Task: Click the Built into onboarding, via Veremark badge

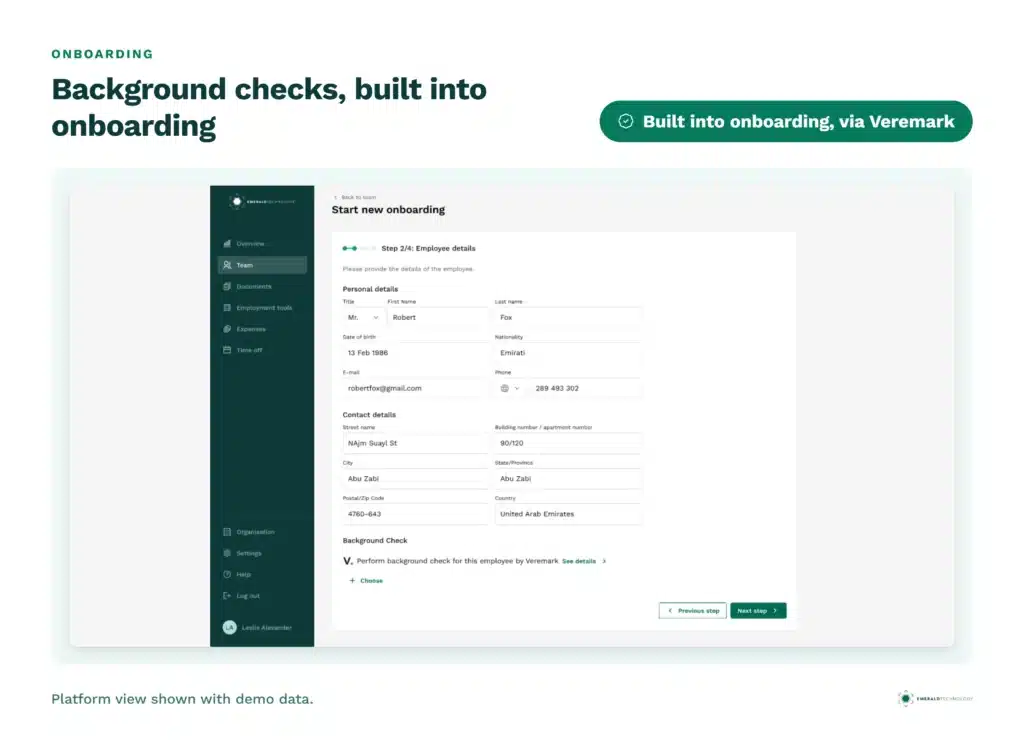Action: coord(786,121)
